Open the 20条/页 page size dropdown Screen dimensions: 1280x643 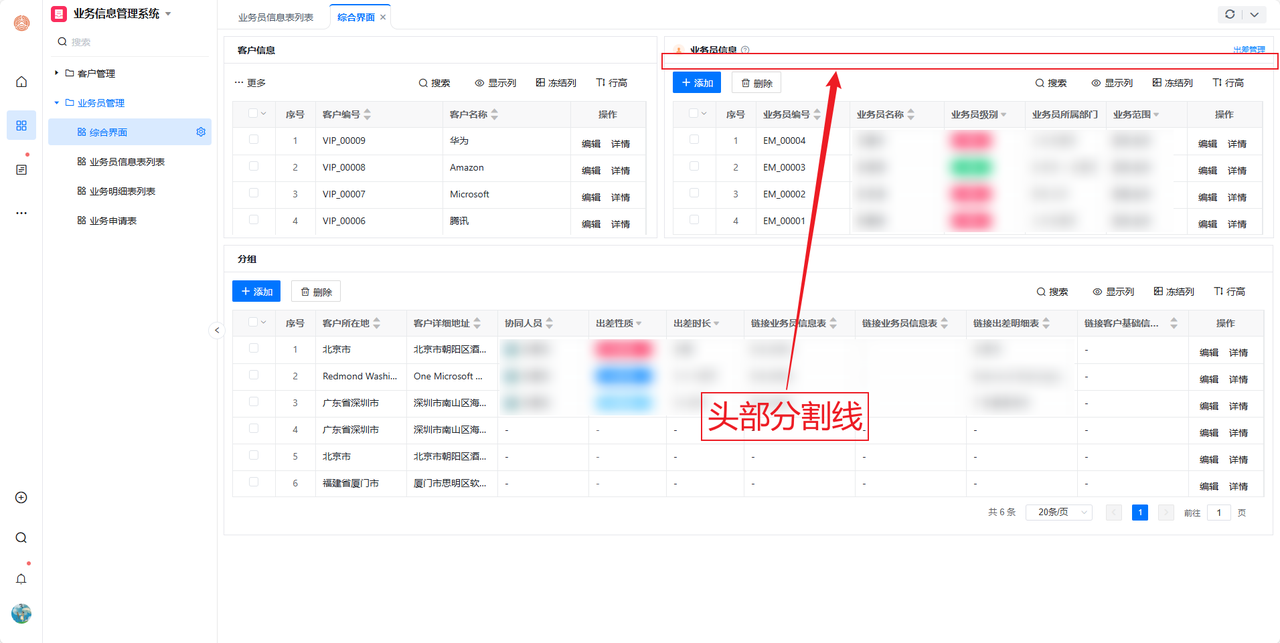tap(1058, 512)
